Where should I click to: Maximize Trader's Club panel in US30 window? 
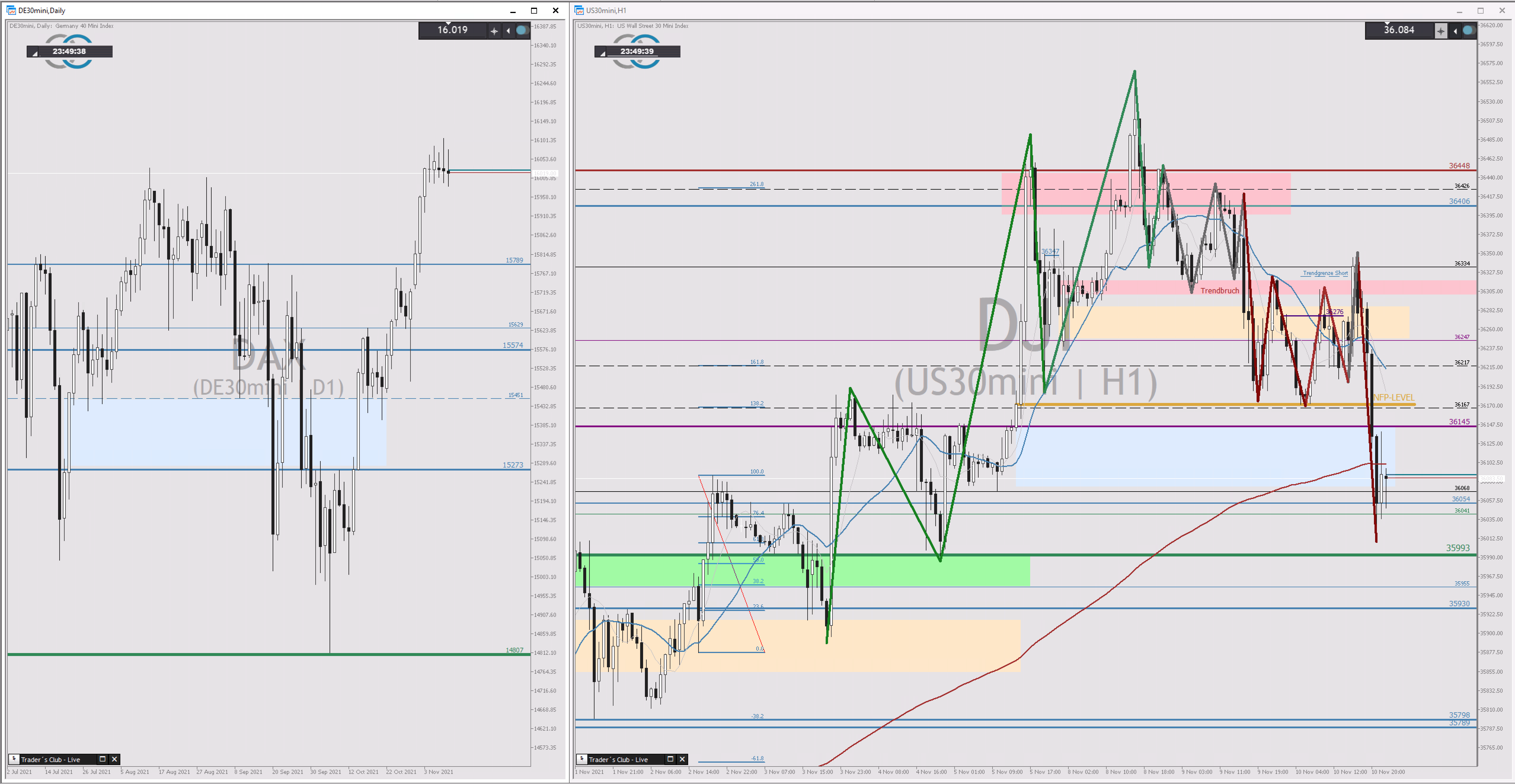670,759
